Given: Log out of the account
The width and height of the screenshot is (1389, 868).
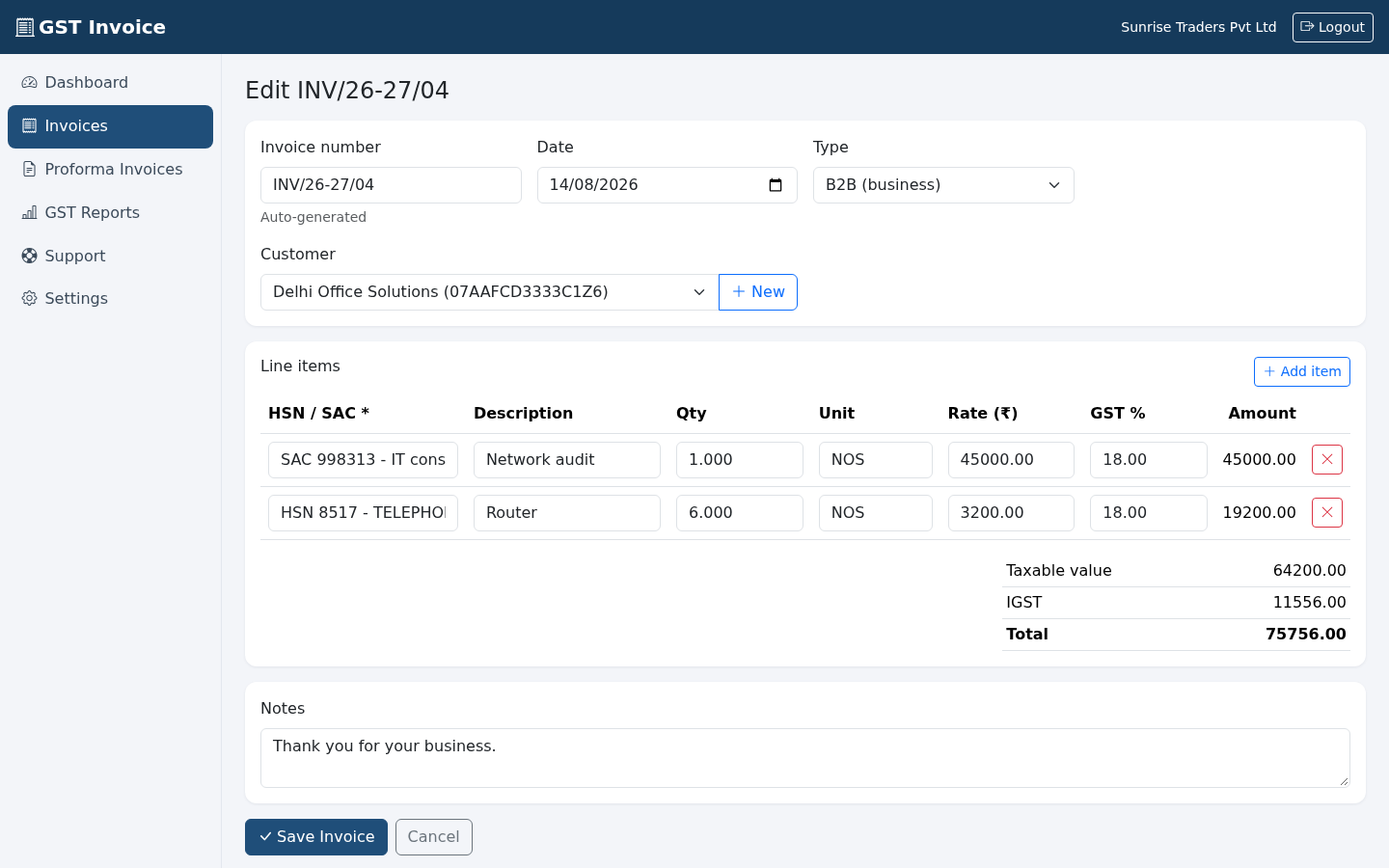Looking at the screenshot, I should tap(1332, 27).
